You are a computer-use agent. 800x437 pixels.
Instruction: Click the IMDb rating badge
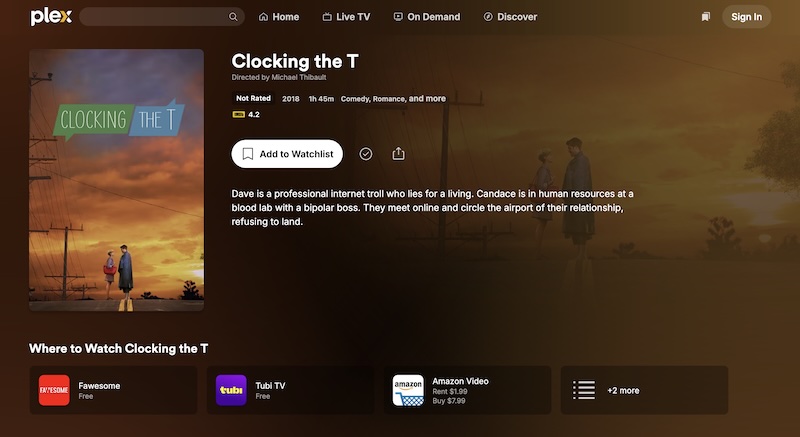(238, 115)
